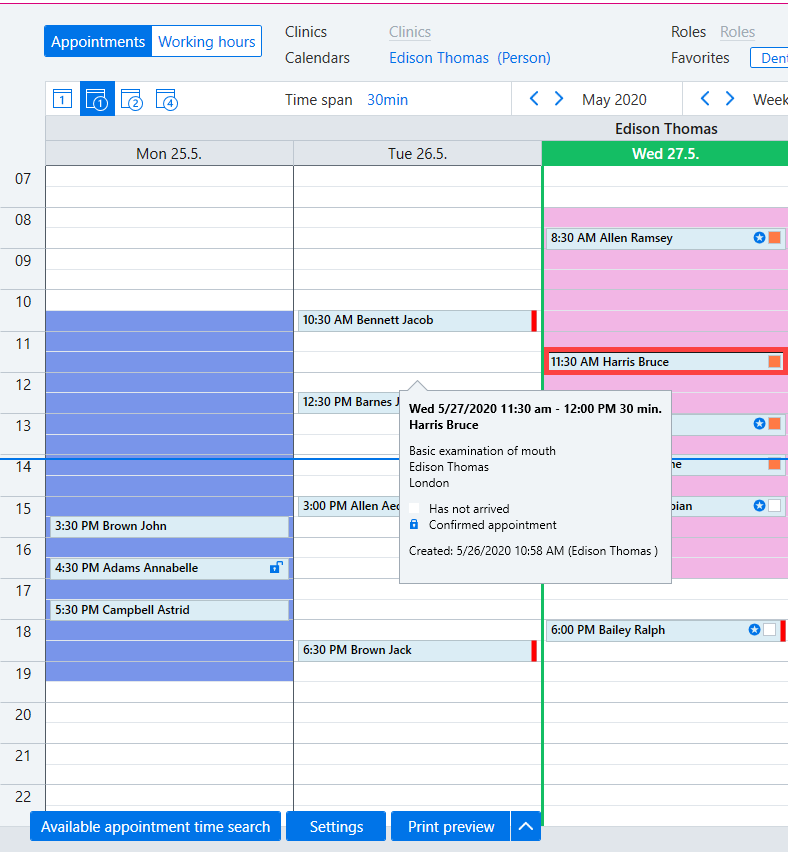Click star icon on Bailey Ralph appointment
This screenshot has width=788, height=852.
pos(754,630)
